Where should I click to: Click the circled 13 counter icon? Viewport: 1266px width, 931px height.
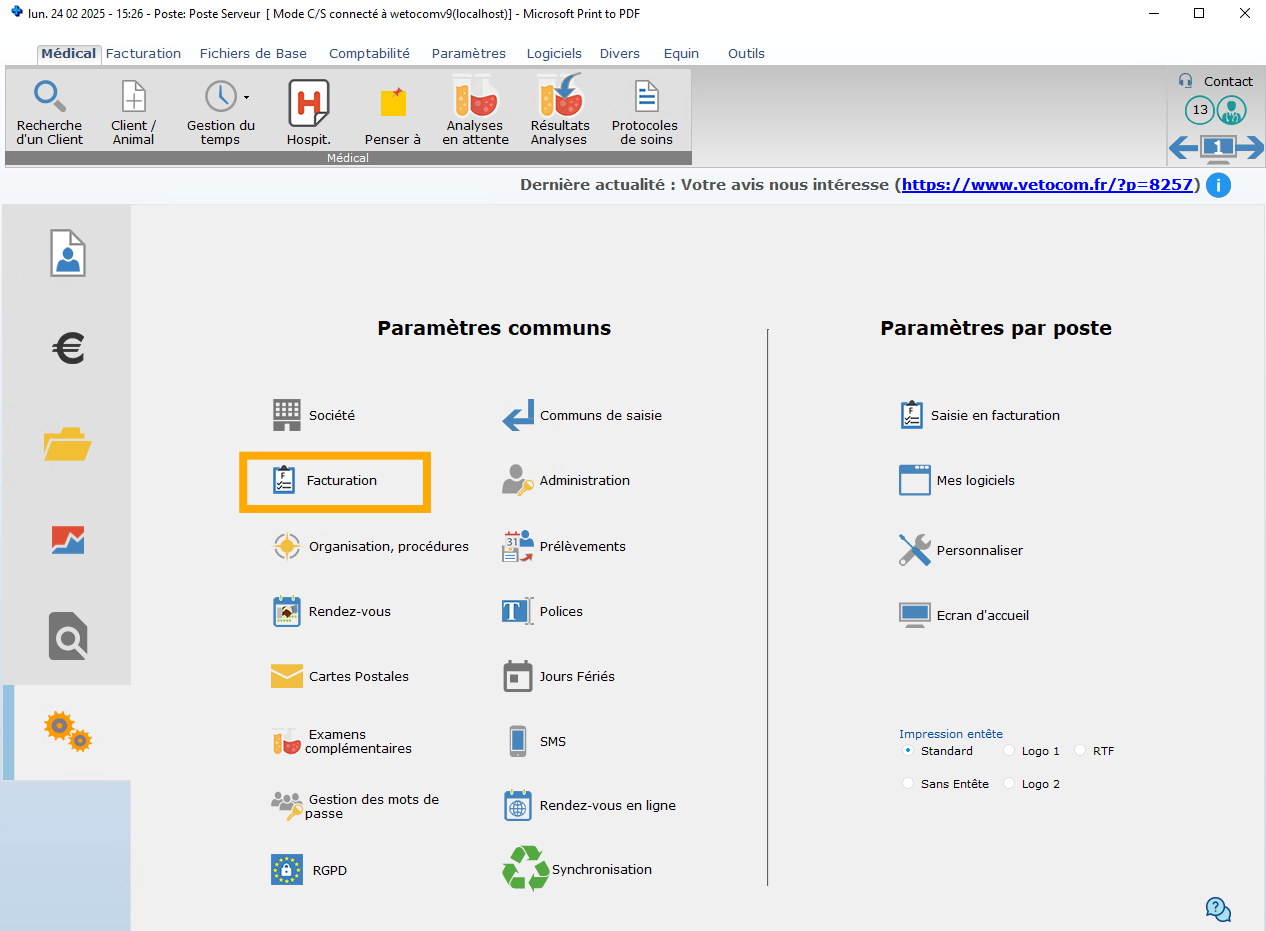coord(1200,110)
